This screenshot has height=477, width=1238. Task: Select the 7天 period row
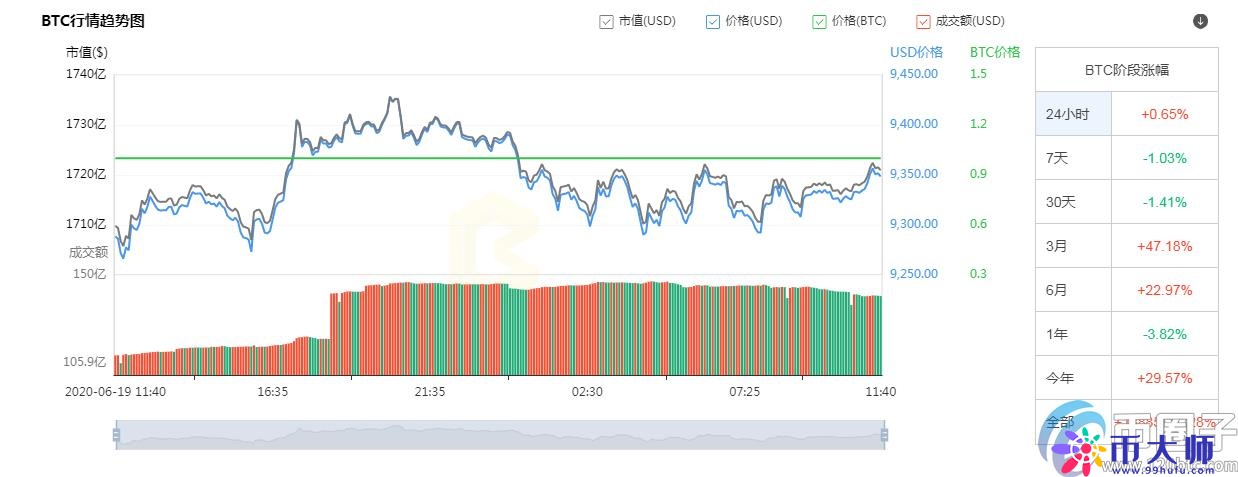[1127, 158]
